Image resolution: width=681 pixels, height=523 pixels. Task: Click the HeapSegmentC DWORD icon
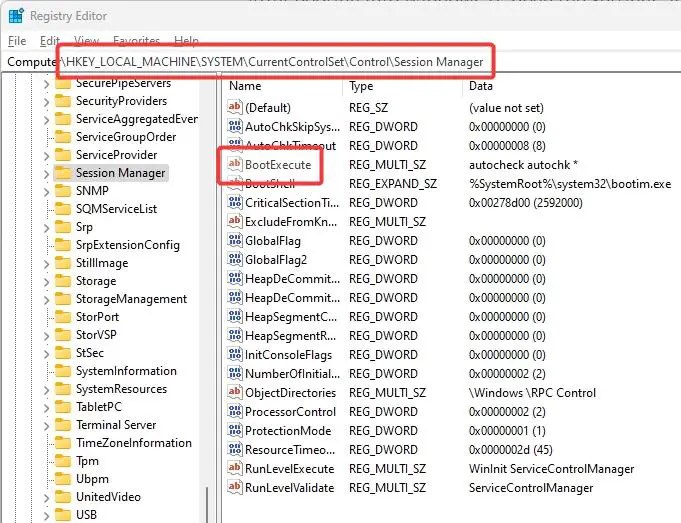pyautogui.click(x=235, y=316)
